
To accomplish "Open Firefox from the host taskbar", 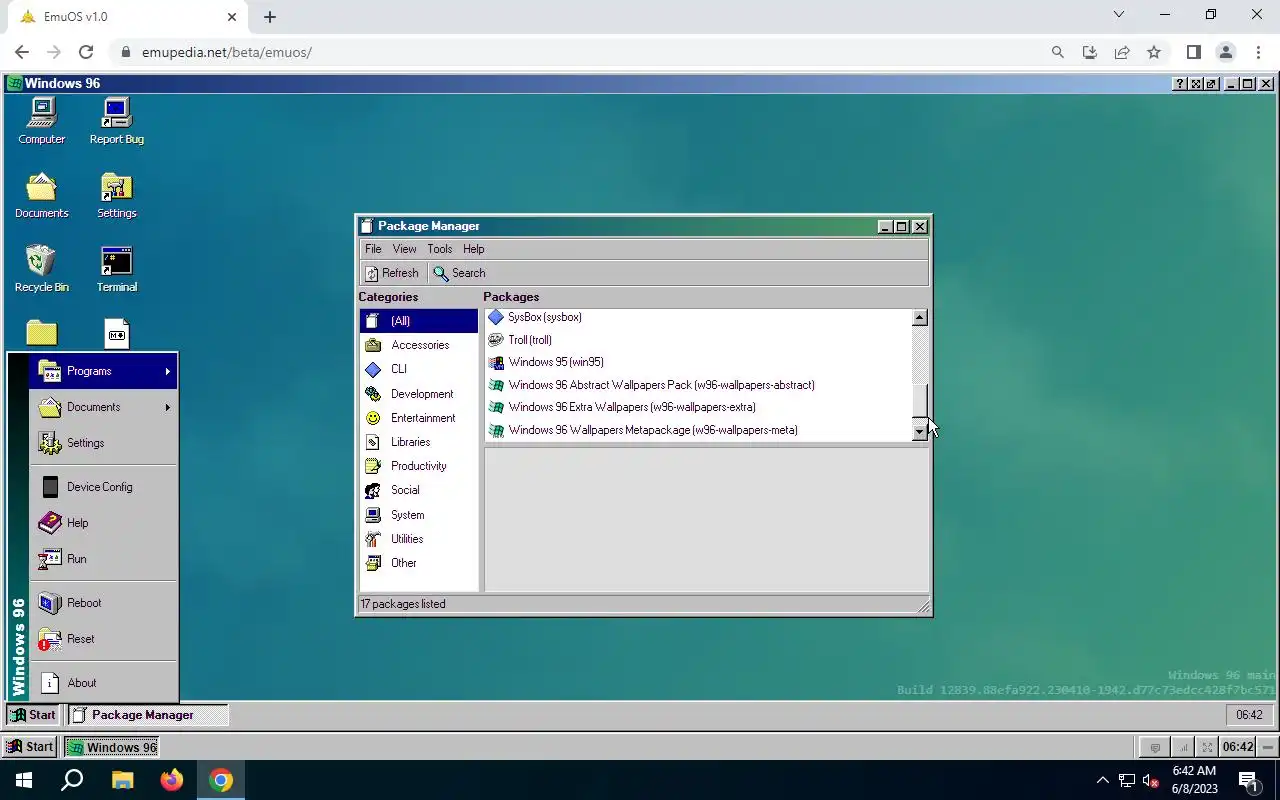I will pyautogui.click(x=171, y=780).
